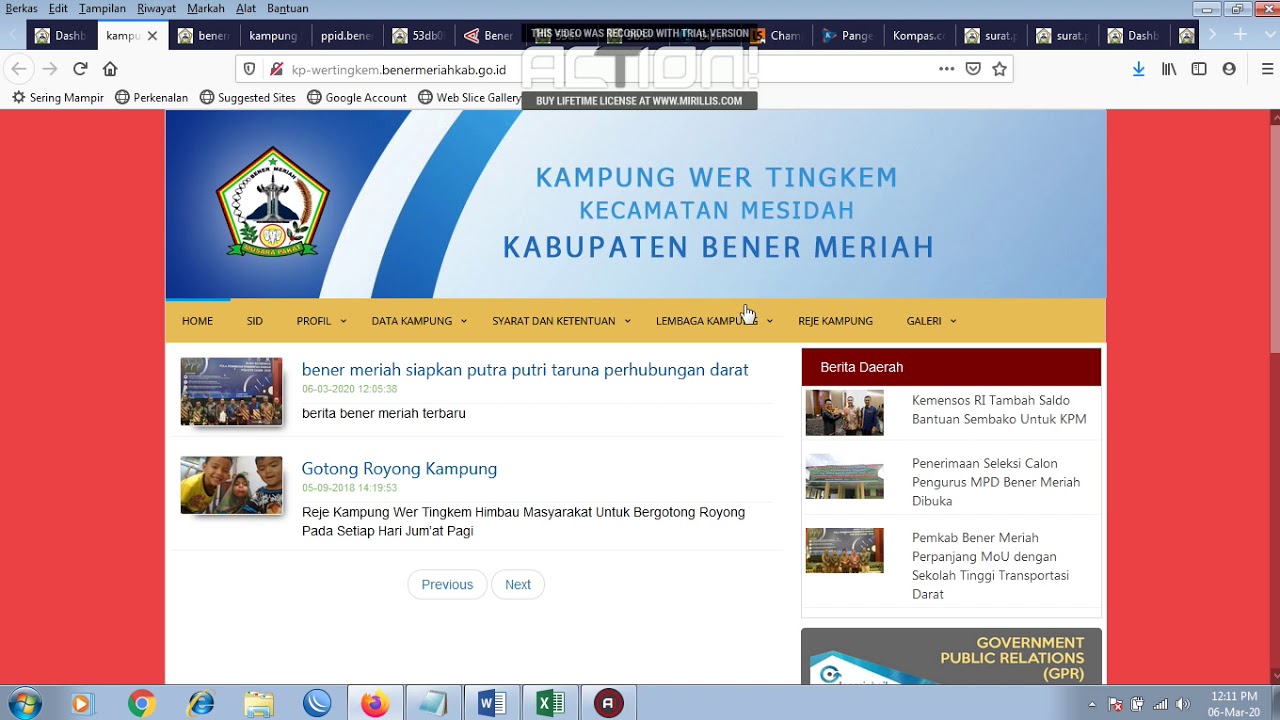The image size is (1280, 720).
Task: Open the SID nav item
Action: [x=255, y=321]
